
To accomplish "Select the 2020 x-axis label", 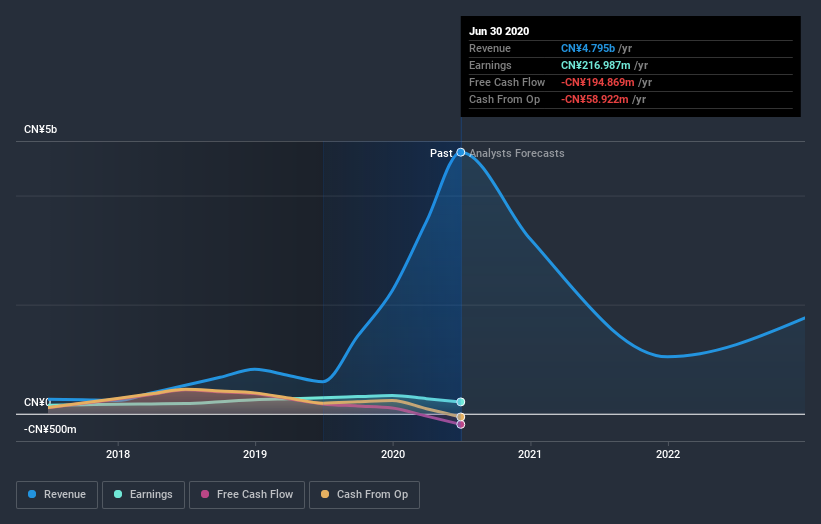I will tap(393, 454).
